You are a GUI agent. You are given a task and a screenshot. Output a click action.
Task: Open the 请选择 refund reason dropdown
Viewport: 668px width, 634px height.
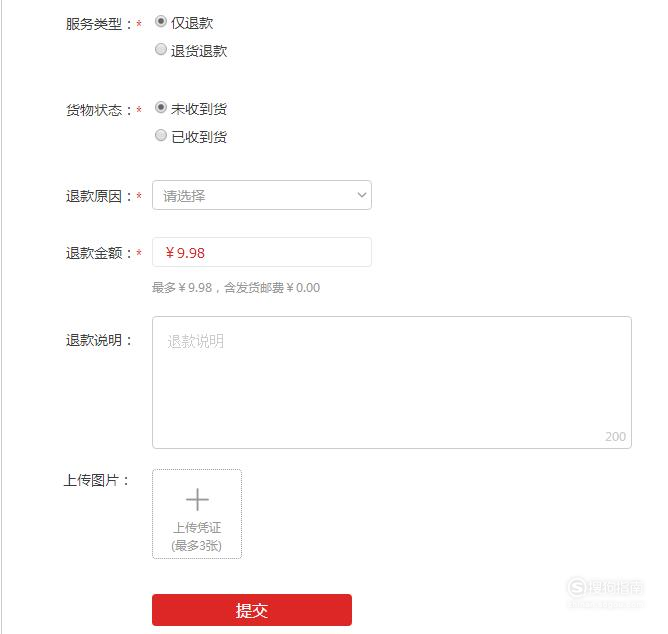(262, 195)
